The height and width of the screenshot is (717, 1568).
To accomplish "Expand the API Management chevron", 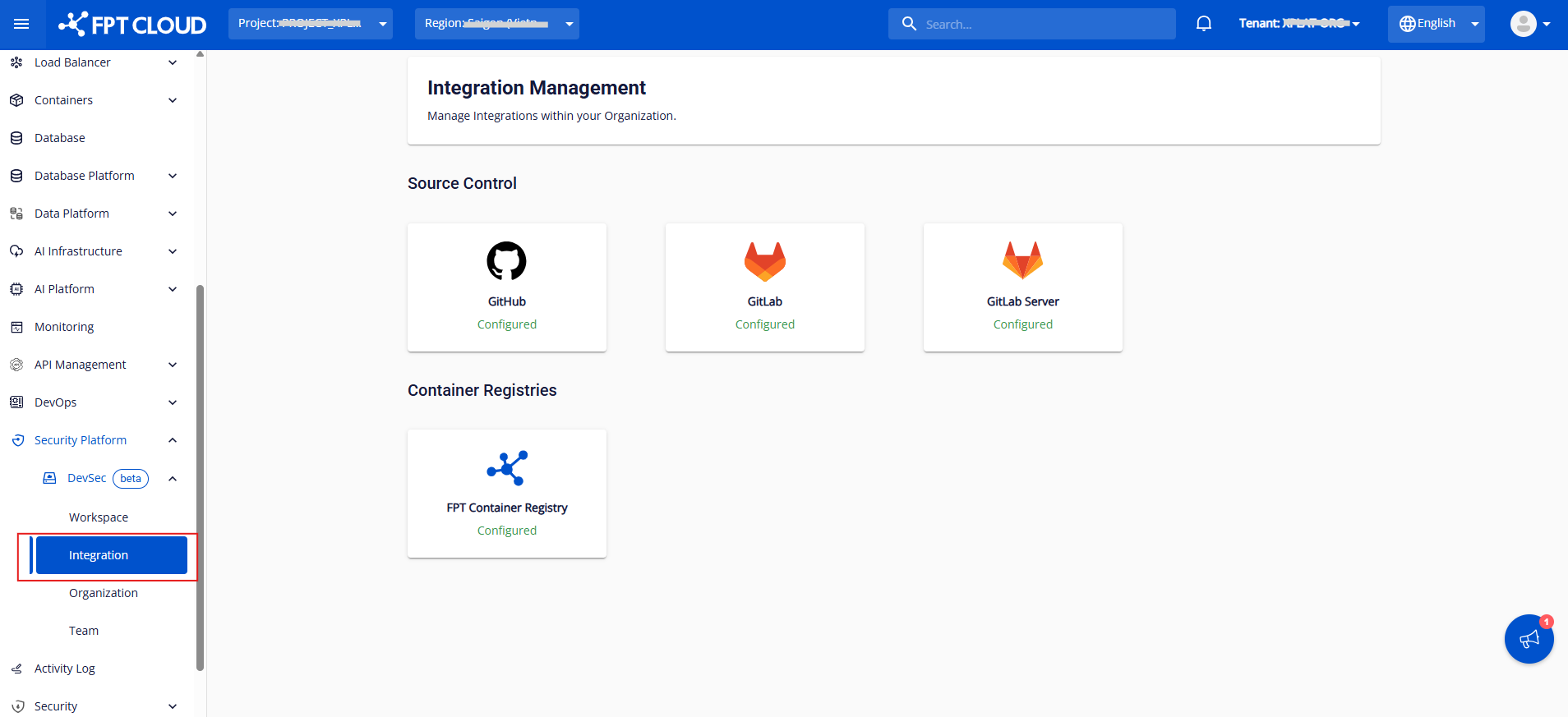I will tap(173, 365).
